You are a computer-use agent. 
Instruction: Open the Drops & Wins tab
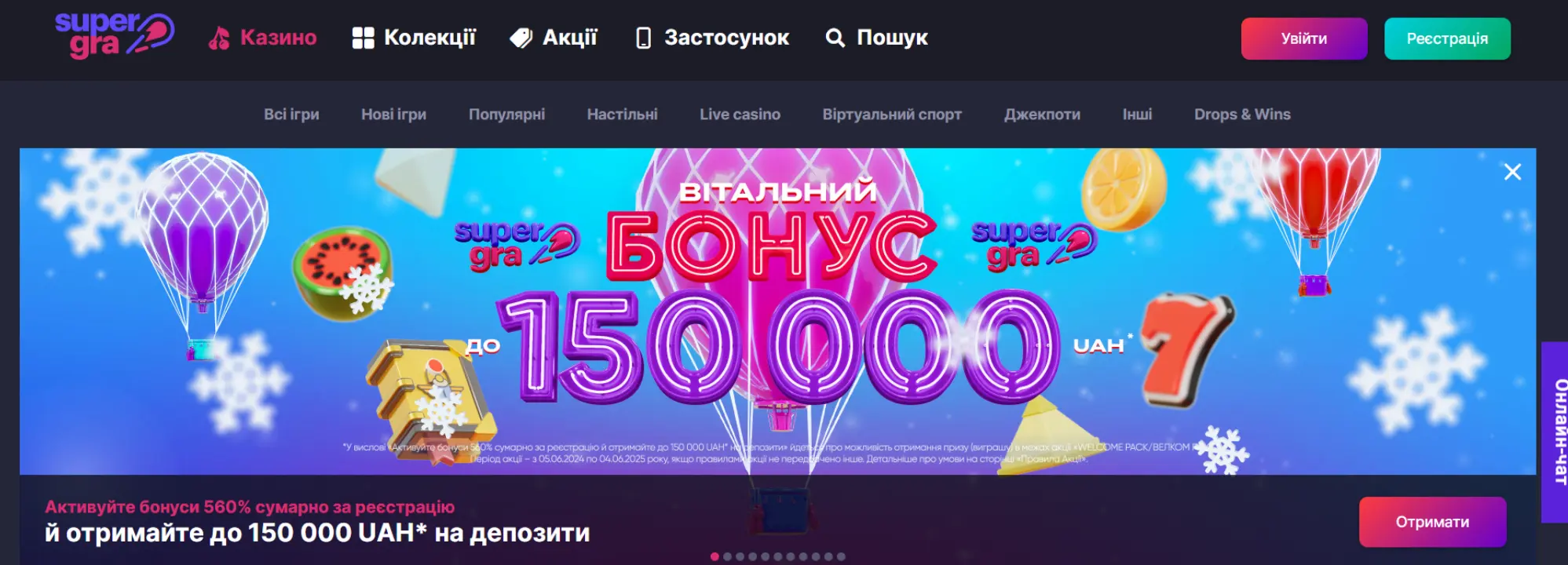coord(1242,115)
